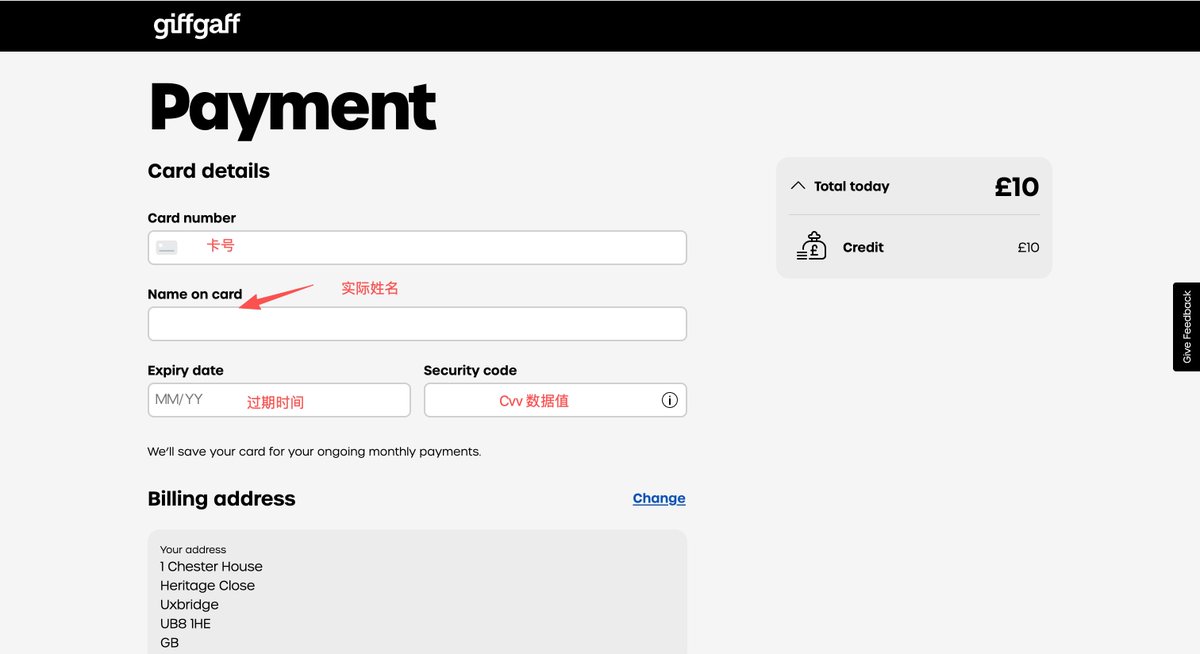This screenshot has width=1200, height=654.
Task: Collapse the Total today summary chevron
Action: [x=797, y=186]
